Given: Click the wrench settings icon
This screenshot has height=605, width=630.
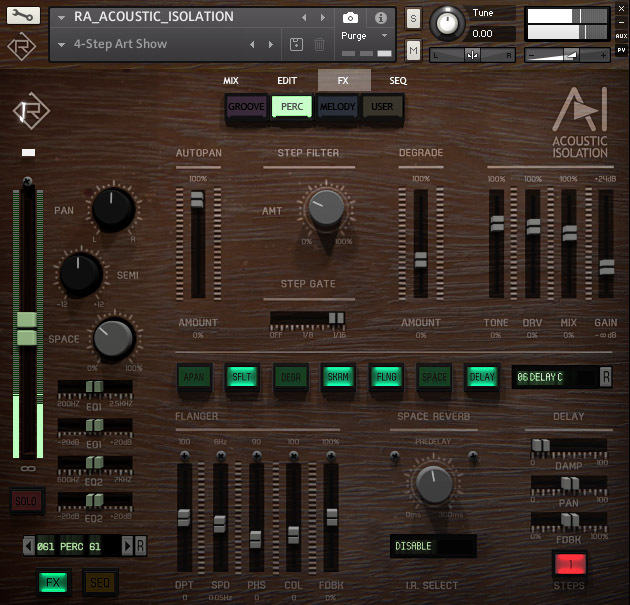Looking at the screenshot, I should [x=26, y=16].
